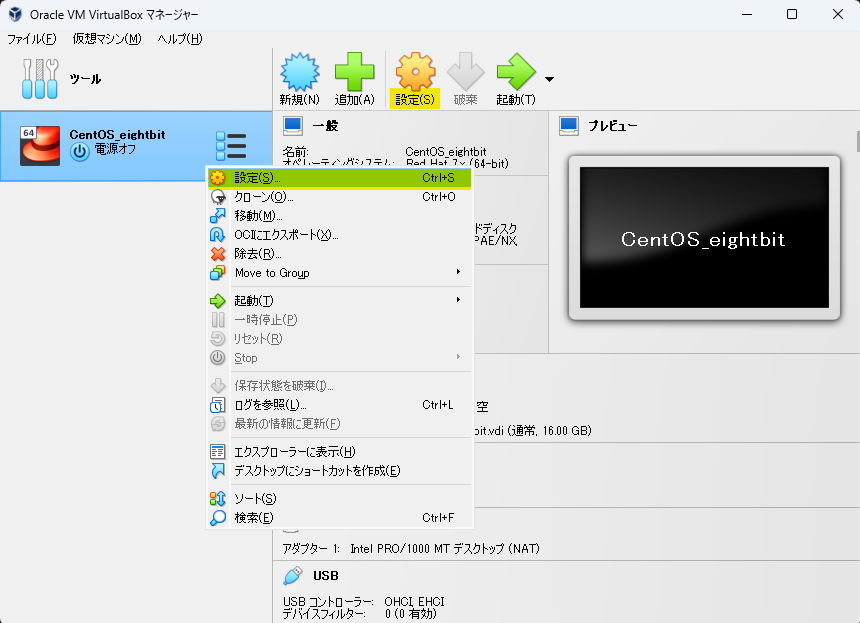Choose クローン(O)... in the context menu

tap(340, 197)
